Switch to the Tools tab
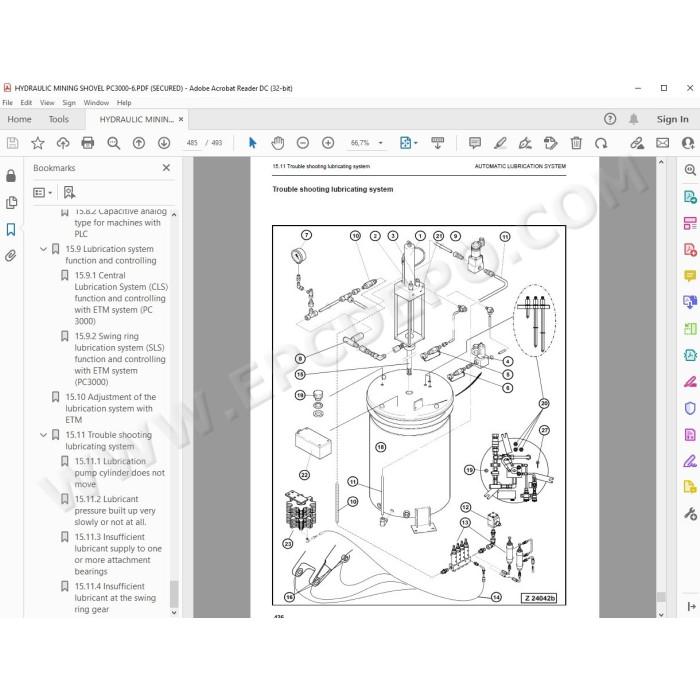Screen dimensions: 700x700 click(58, 119)
